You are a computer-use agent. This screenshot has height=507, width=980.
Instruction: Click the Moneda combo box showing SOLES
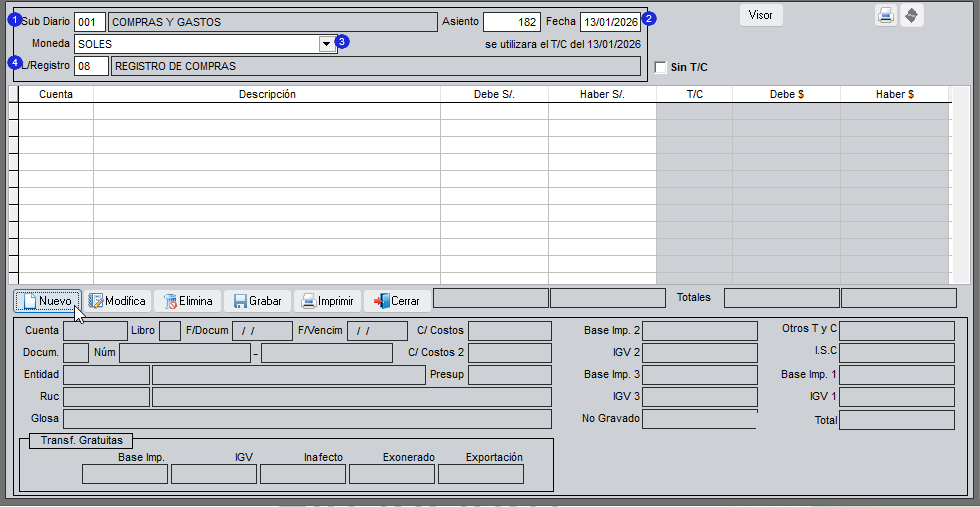pos(205,44)
